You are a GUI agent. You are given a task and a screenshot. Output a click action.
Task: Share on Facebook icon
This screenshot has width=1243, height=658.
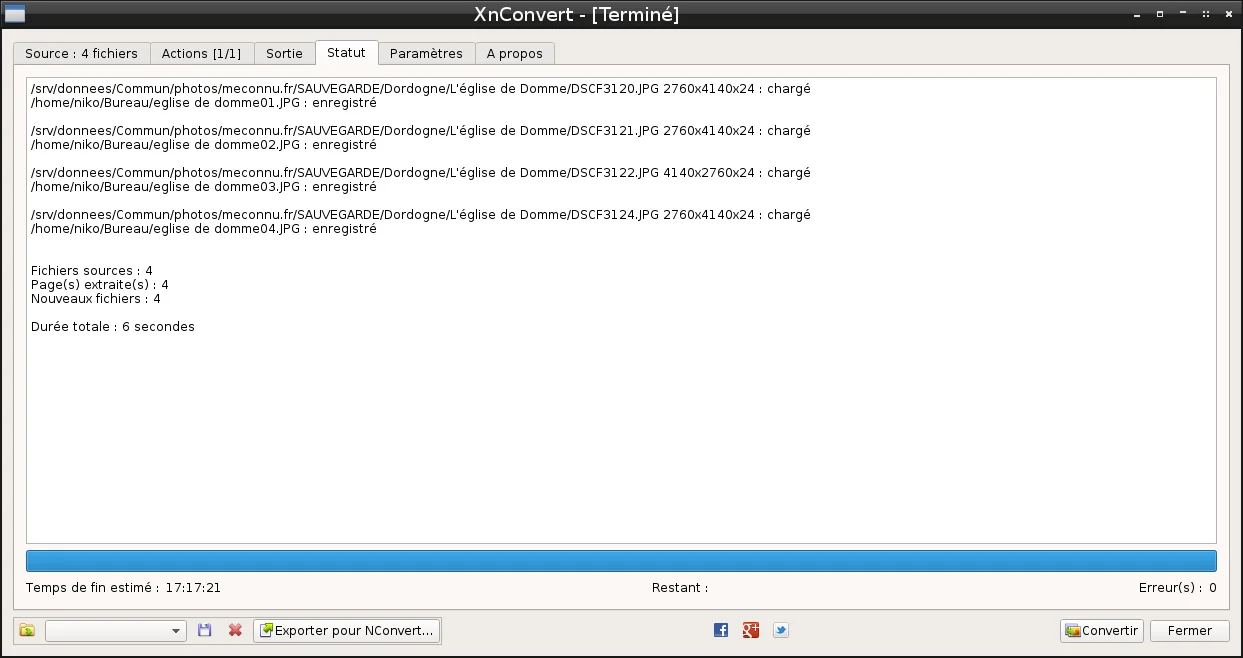(x=721, y=630)
